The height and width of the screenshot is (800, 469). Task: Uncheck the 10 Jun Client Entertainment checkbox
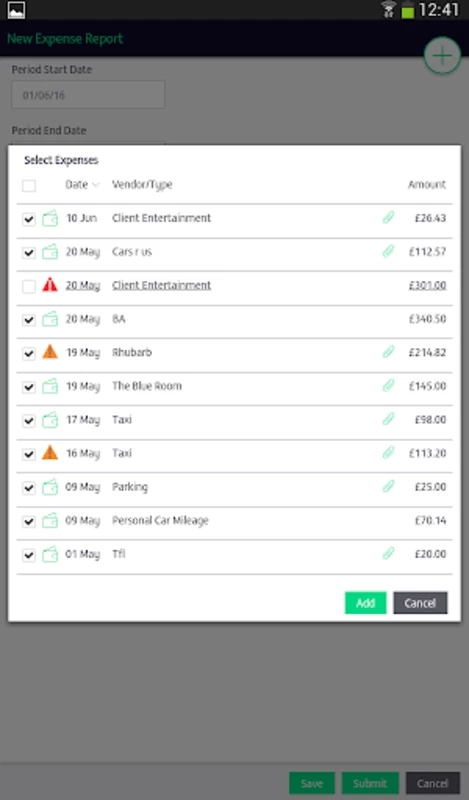[x=29, y=219]
